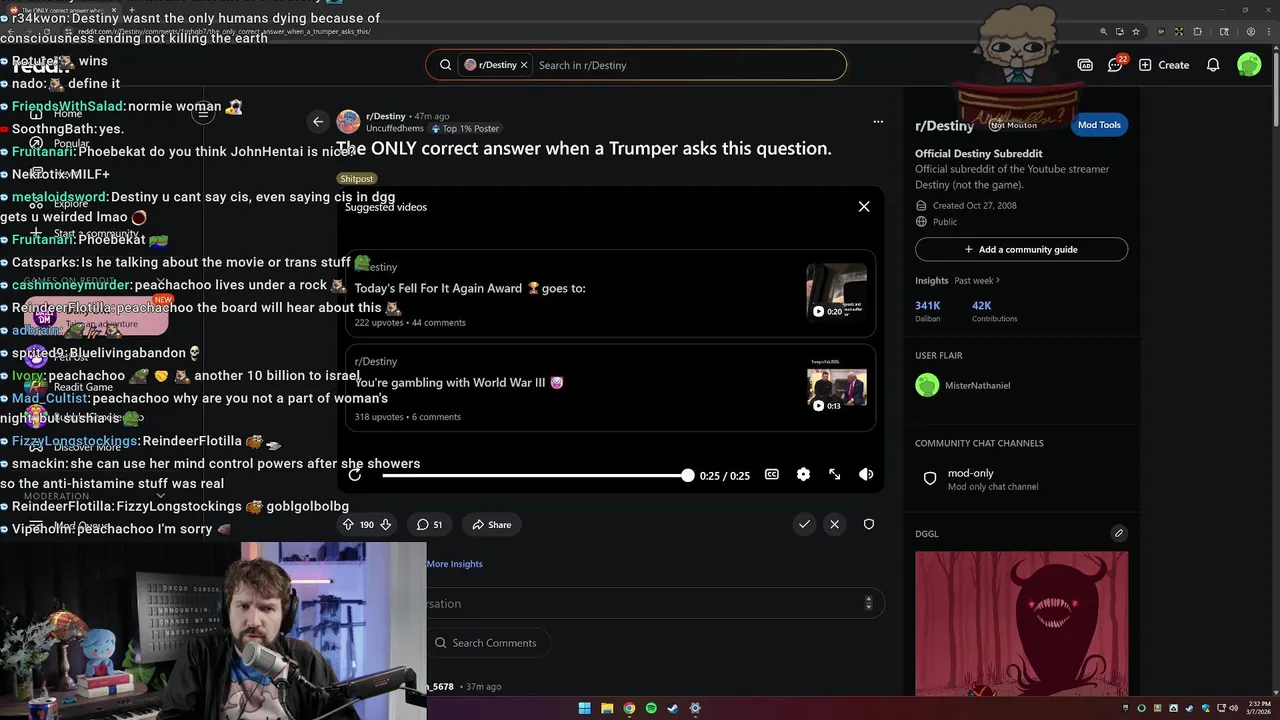1280x720 pixels.
Task: Open Steam from the taskbar
Action: coord(673,708)
